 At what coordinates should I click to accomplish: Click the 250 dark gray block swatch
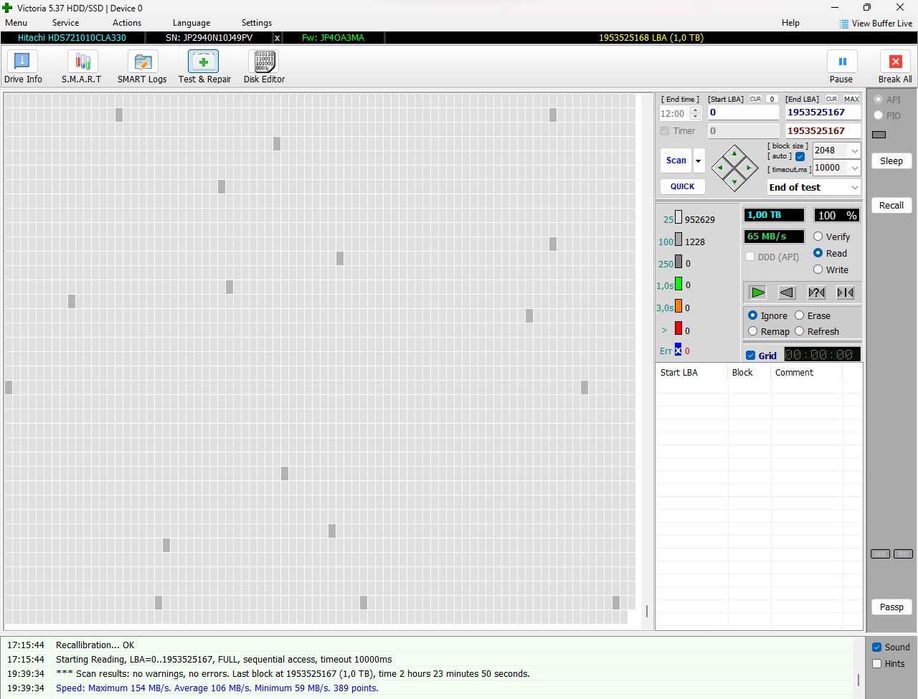[x=678, y=262]
